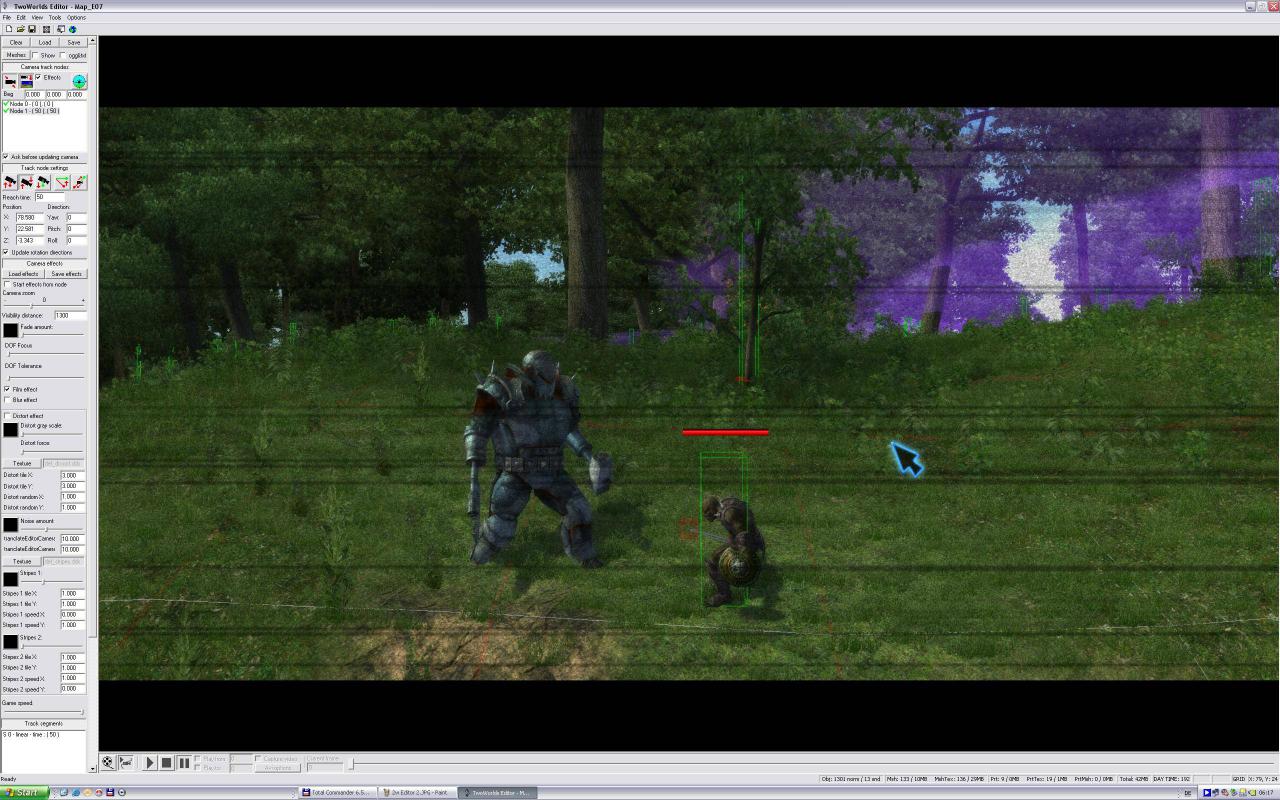The image size is (1280, 800).
Task: Click the Yaw direction input field
Action: pos(76,217)
